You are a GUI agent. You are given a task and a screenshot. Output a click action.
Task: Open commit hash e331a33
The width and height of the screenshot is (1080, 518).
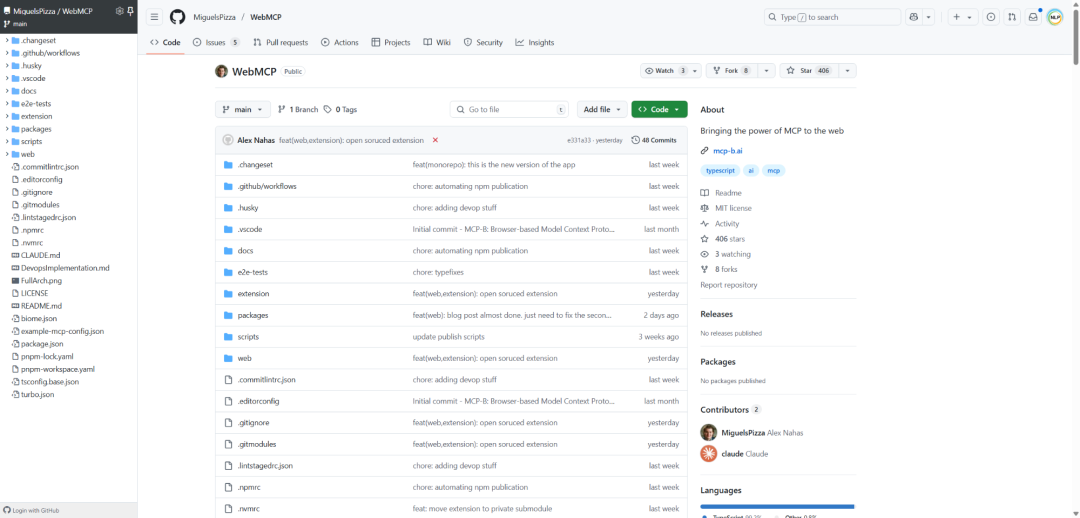577,140
